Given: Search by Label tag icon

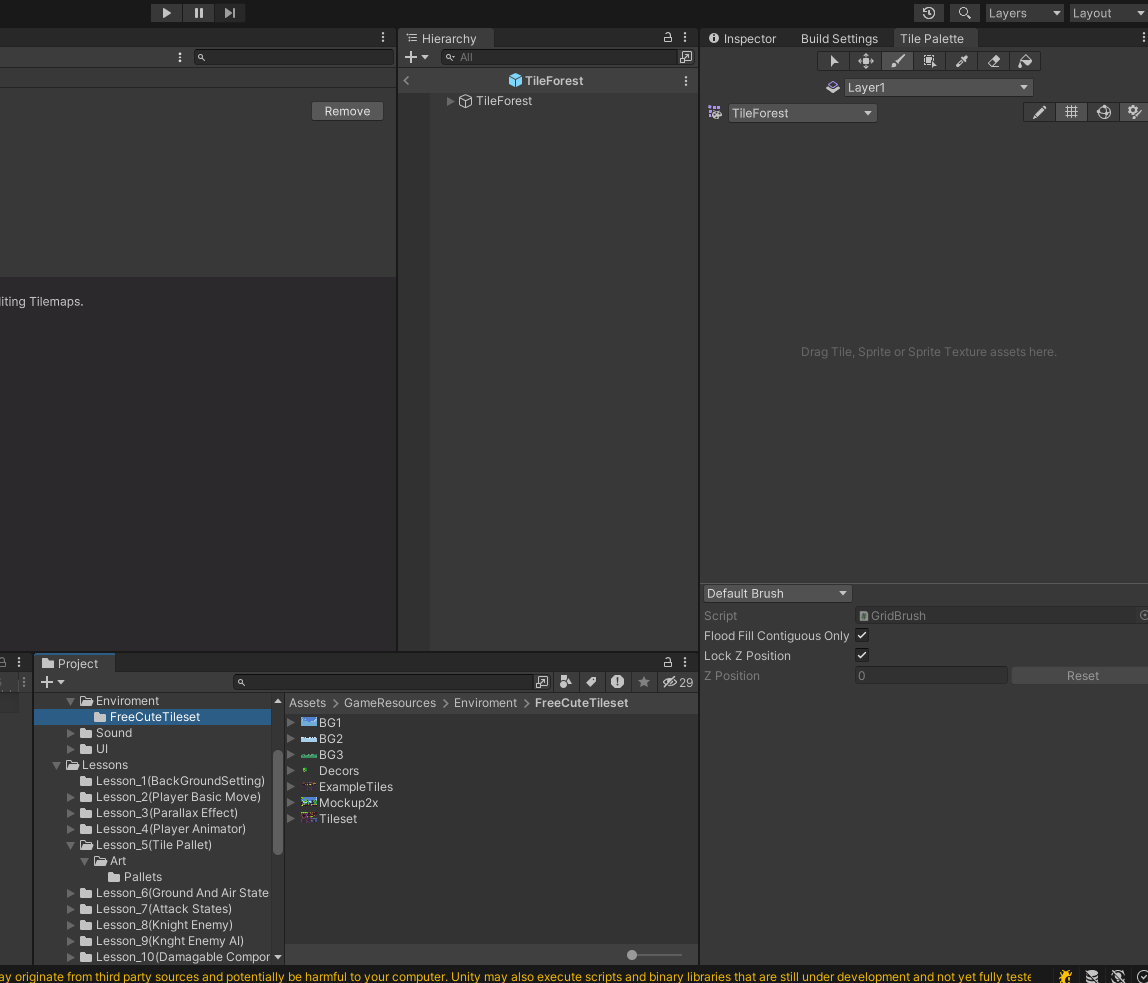Looking at the screenshot, I should (592, 682).
